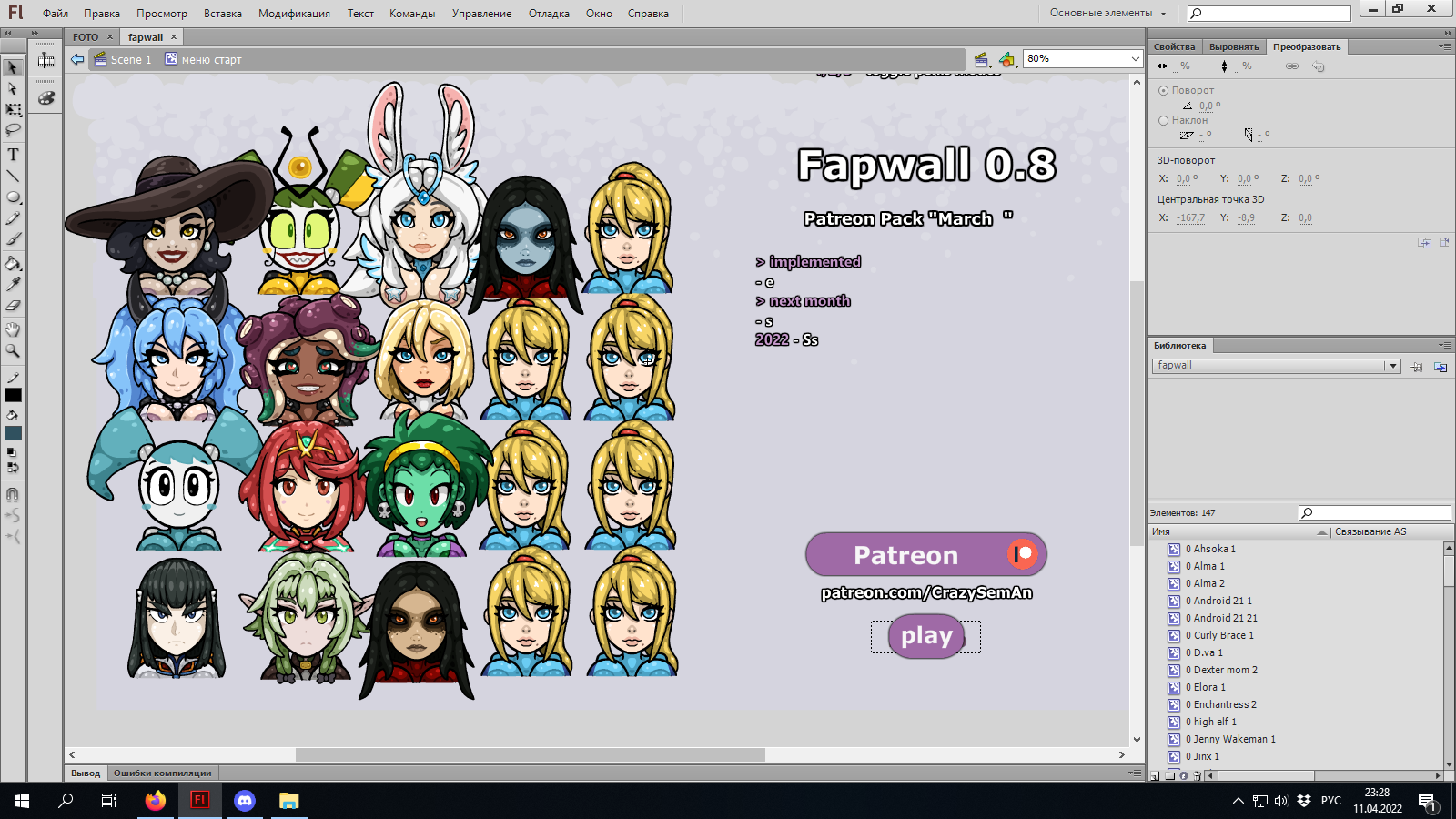Toggle Snap to Objects magnet

13,495
